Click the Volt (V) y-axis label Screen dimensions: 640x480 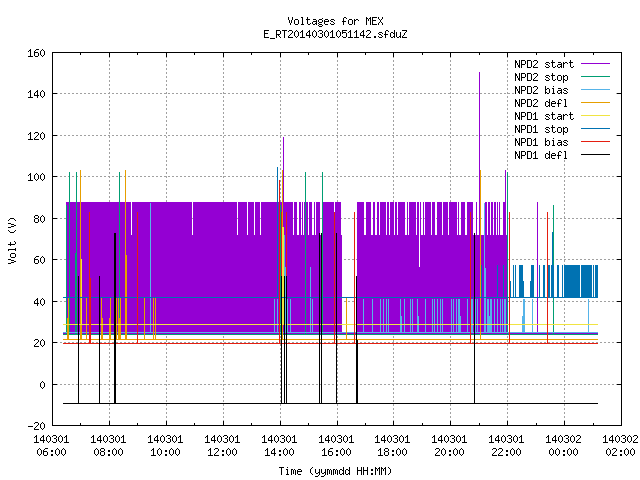(12, 240)
